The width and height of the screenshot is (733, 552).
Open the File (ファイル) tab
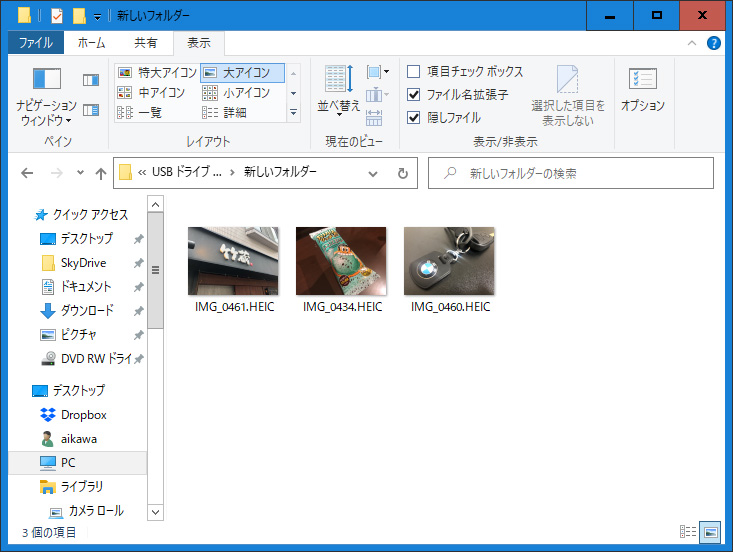click(36, 43)
